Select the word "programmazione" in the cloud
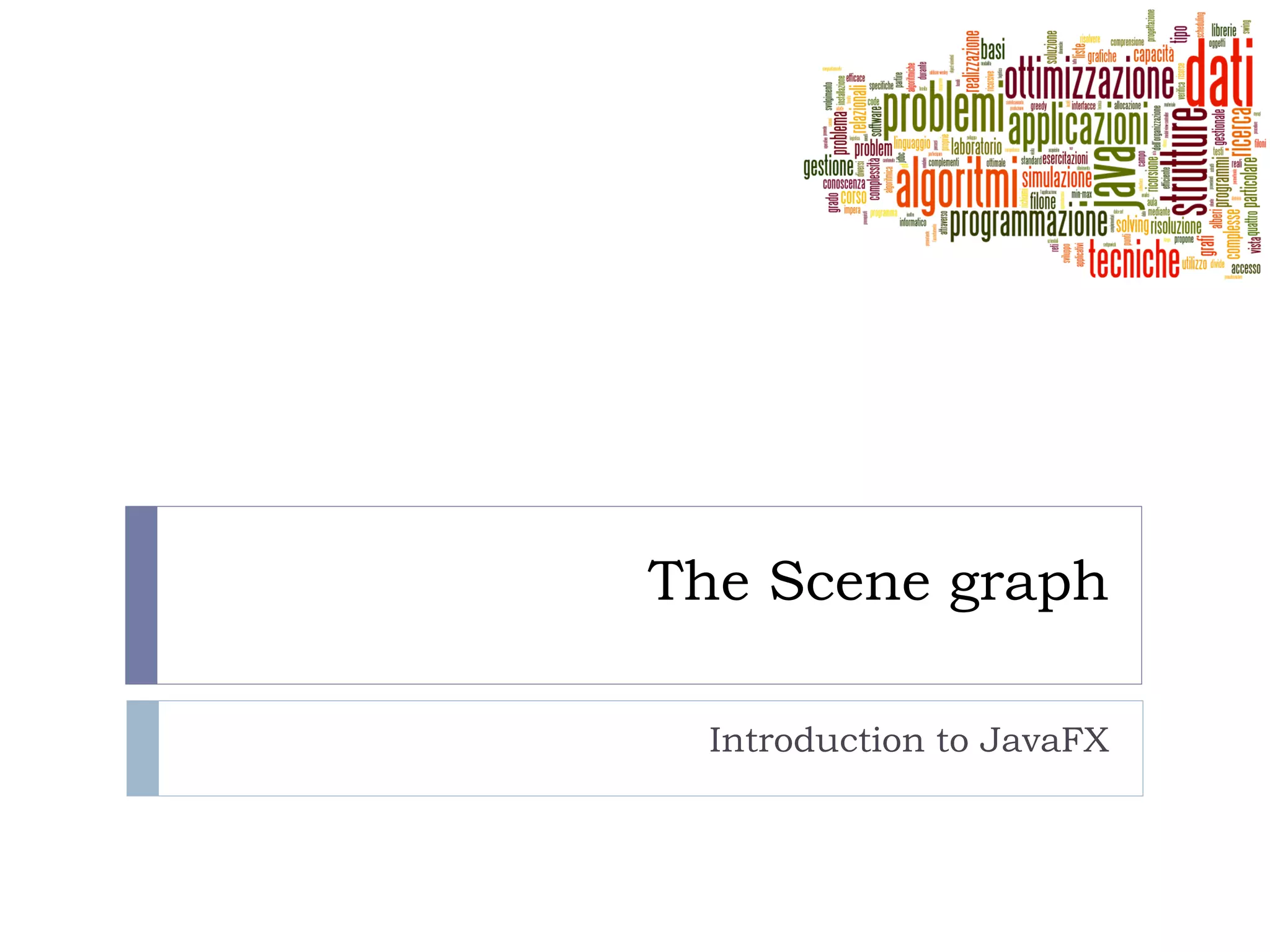 pyautogui.click(x=1028, y=224)
